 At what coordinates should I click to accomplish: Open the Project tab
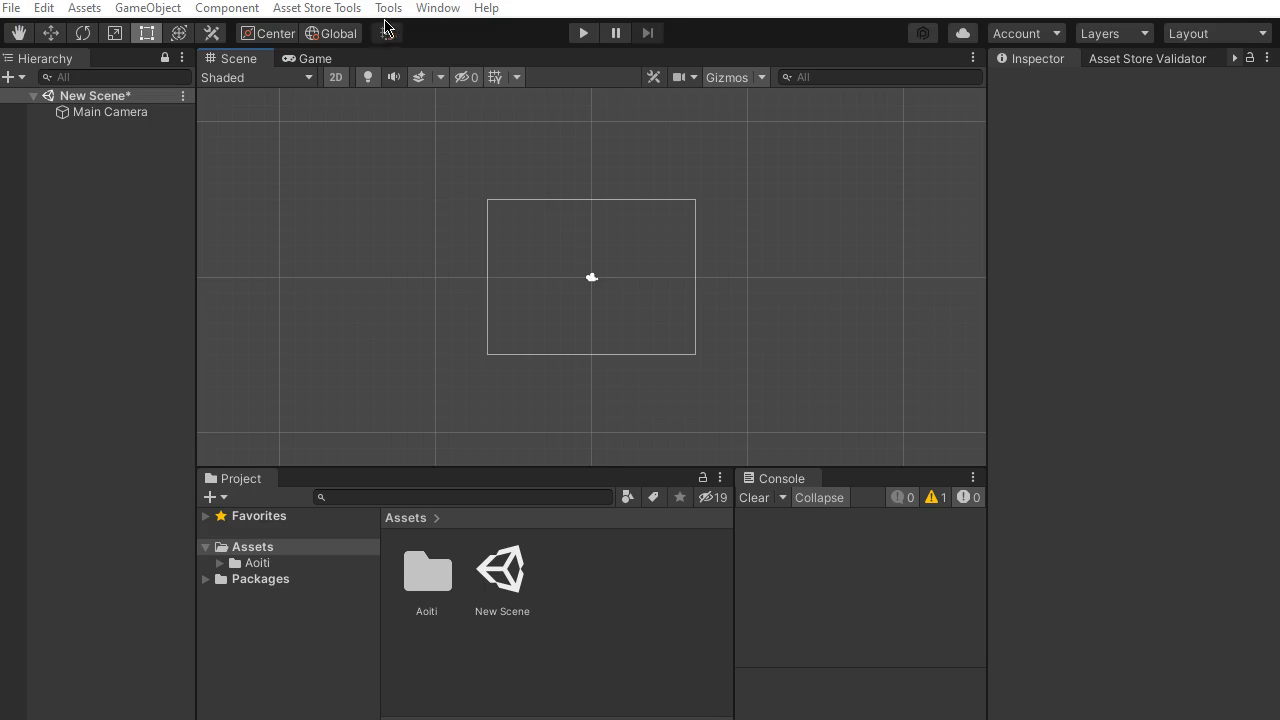[x=233, y=478]
